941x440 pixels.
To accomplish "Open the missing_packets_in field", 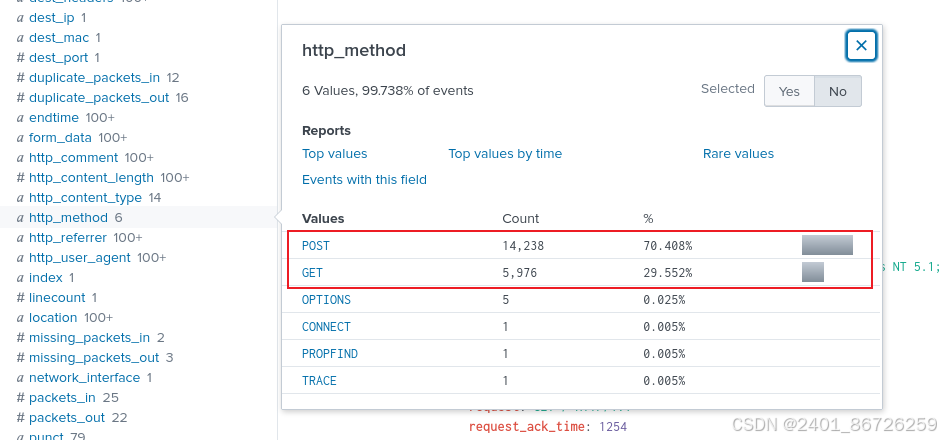I will [x=89, y=338].
